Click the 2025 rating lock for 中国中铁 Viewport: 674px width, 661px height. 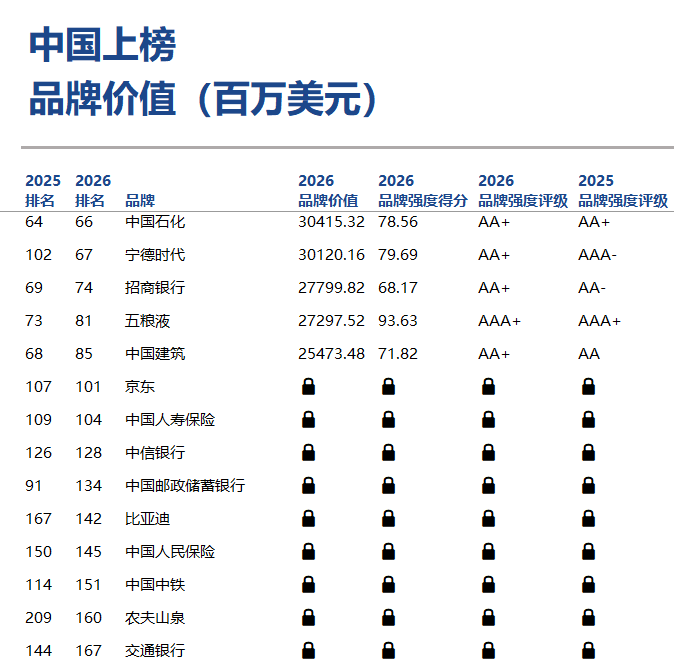588,584
